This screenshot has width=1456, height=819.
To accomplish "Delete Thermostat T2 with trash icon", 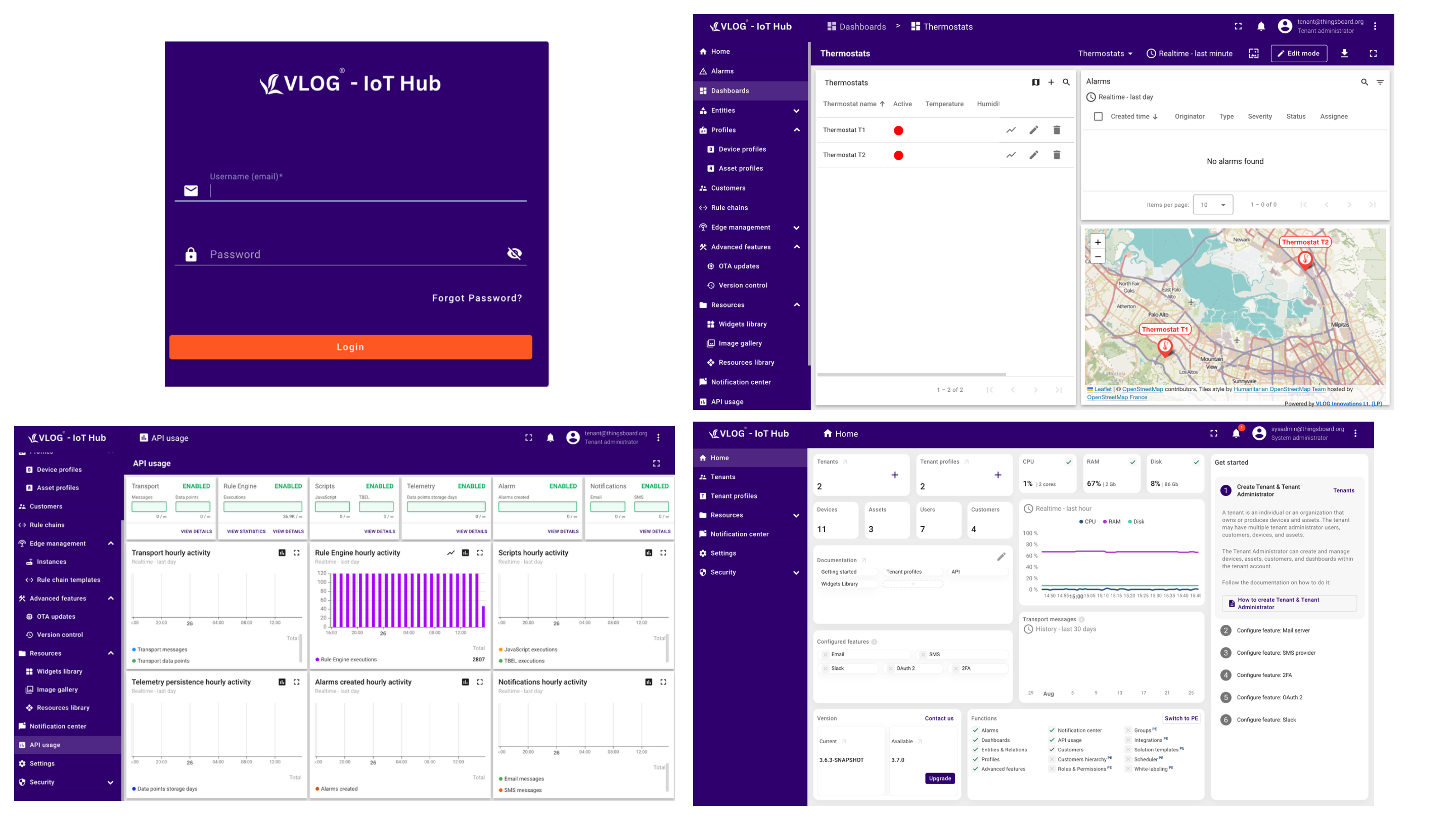I will pos(1057,155).
